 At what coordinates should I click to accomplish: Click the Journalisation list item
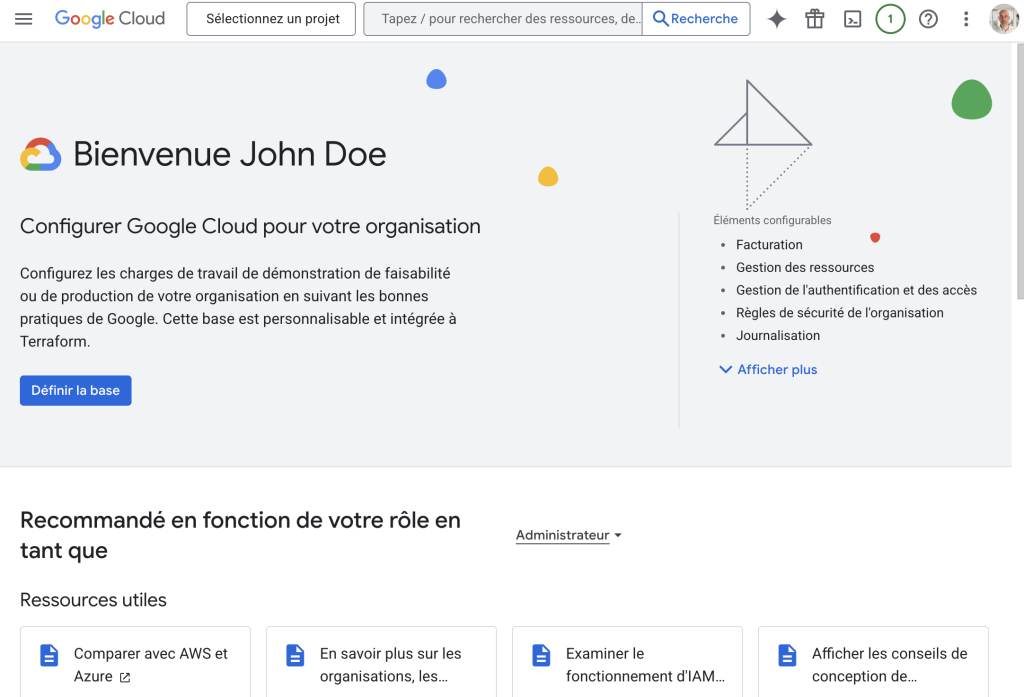[x=778, y=336]
